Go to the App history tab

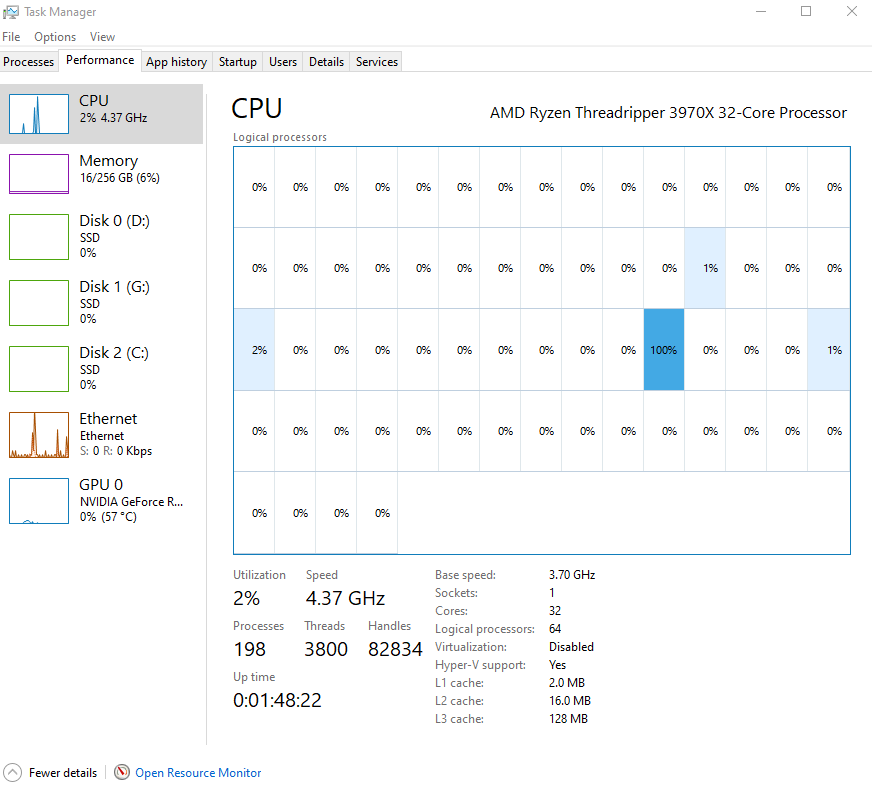[x=176, y=62]
